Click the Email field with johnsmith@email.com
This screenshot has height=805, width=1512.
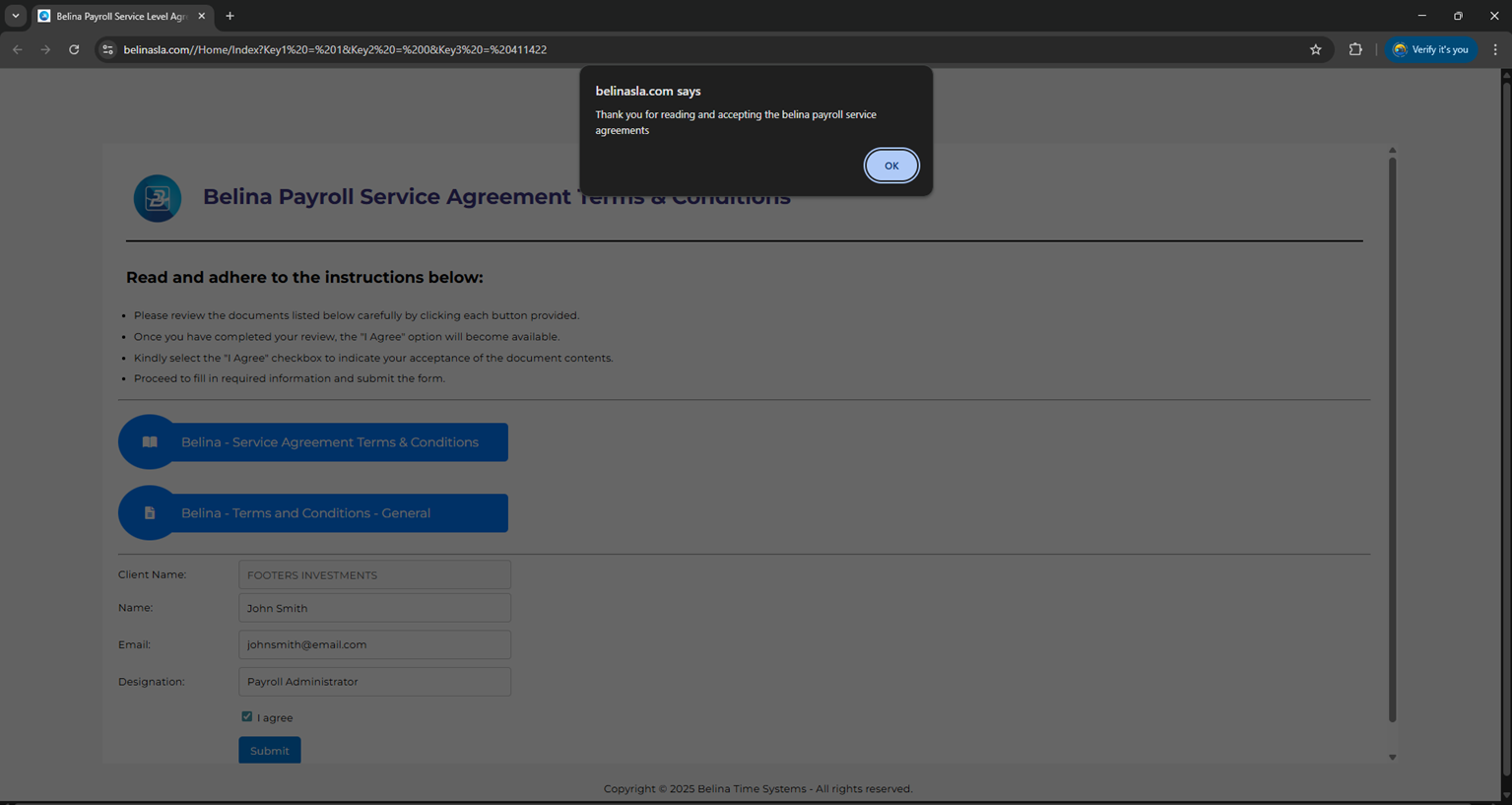[x=374, y=644]
